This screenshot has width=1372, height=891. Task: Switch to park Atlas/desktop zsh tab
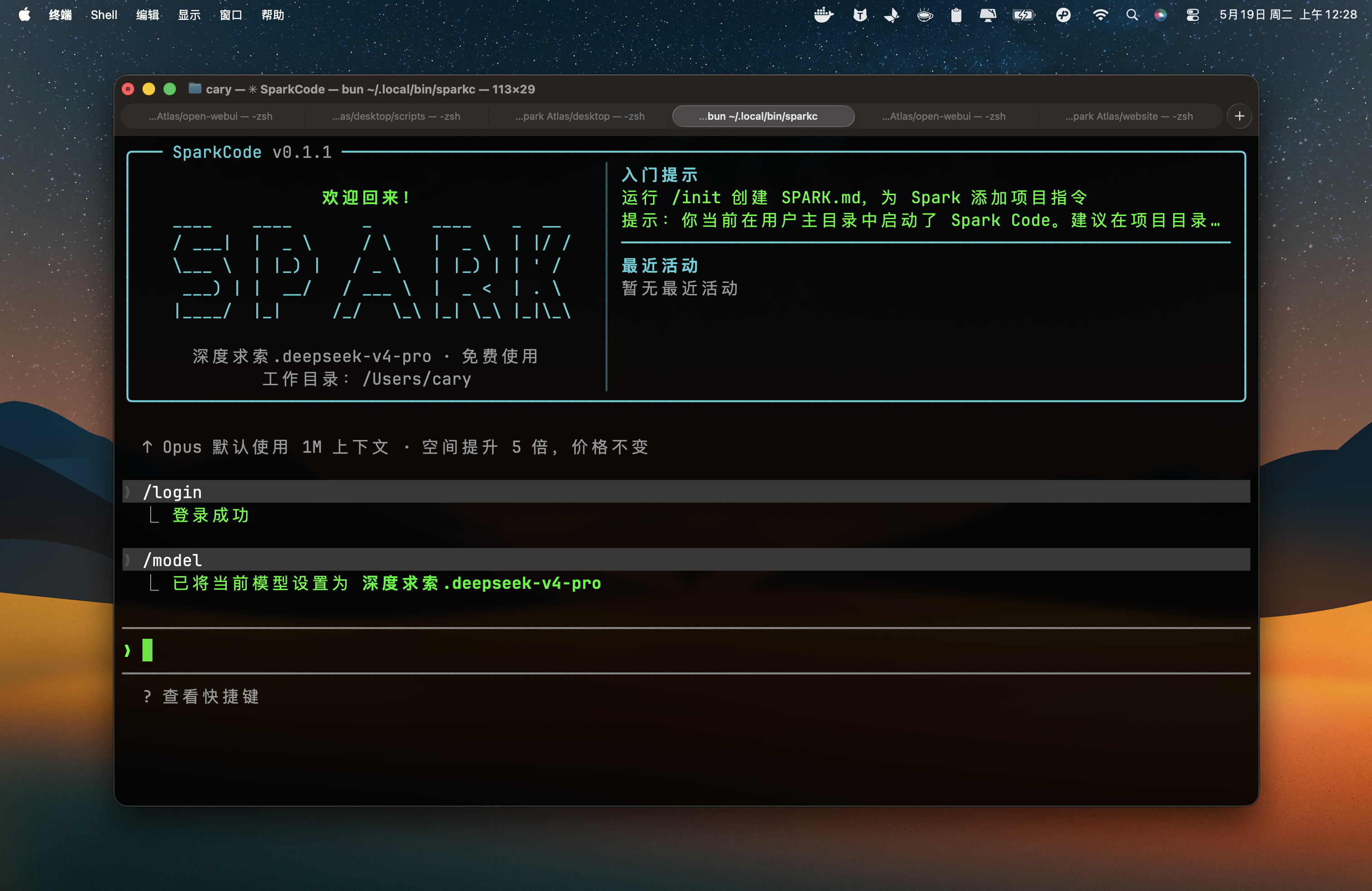(580, 116)
